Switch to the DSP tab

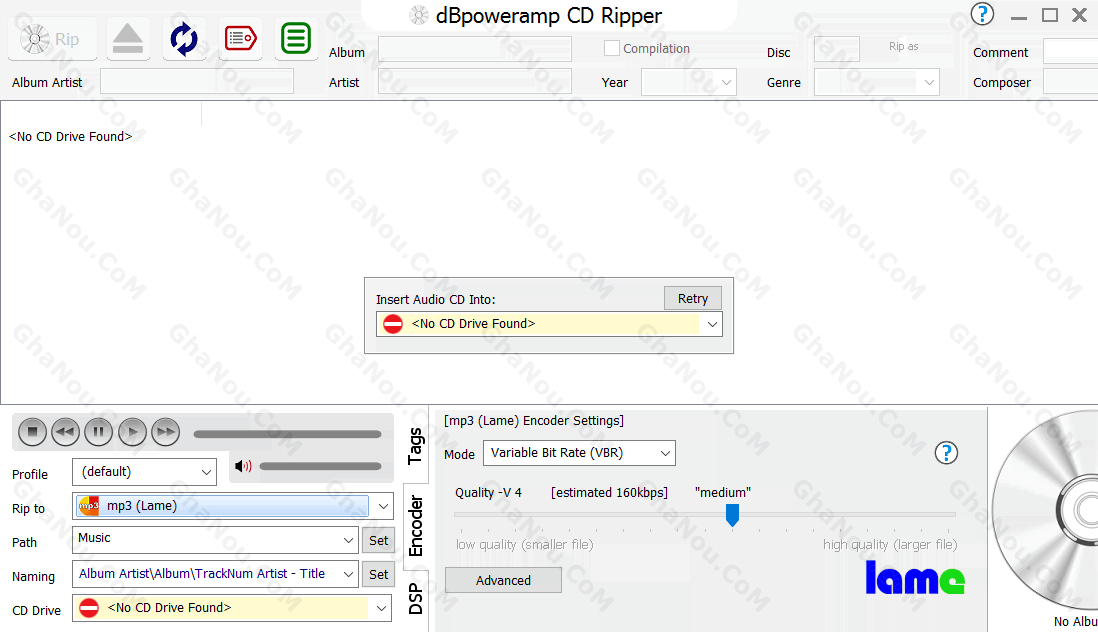click(x=415, y=599)
